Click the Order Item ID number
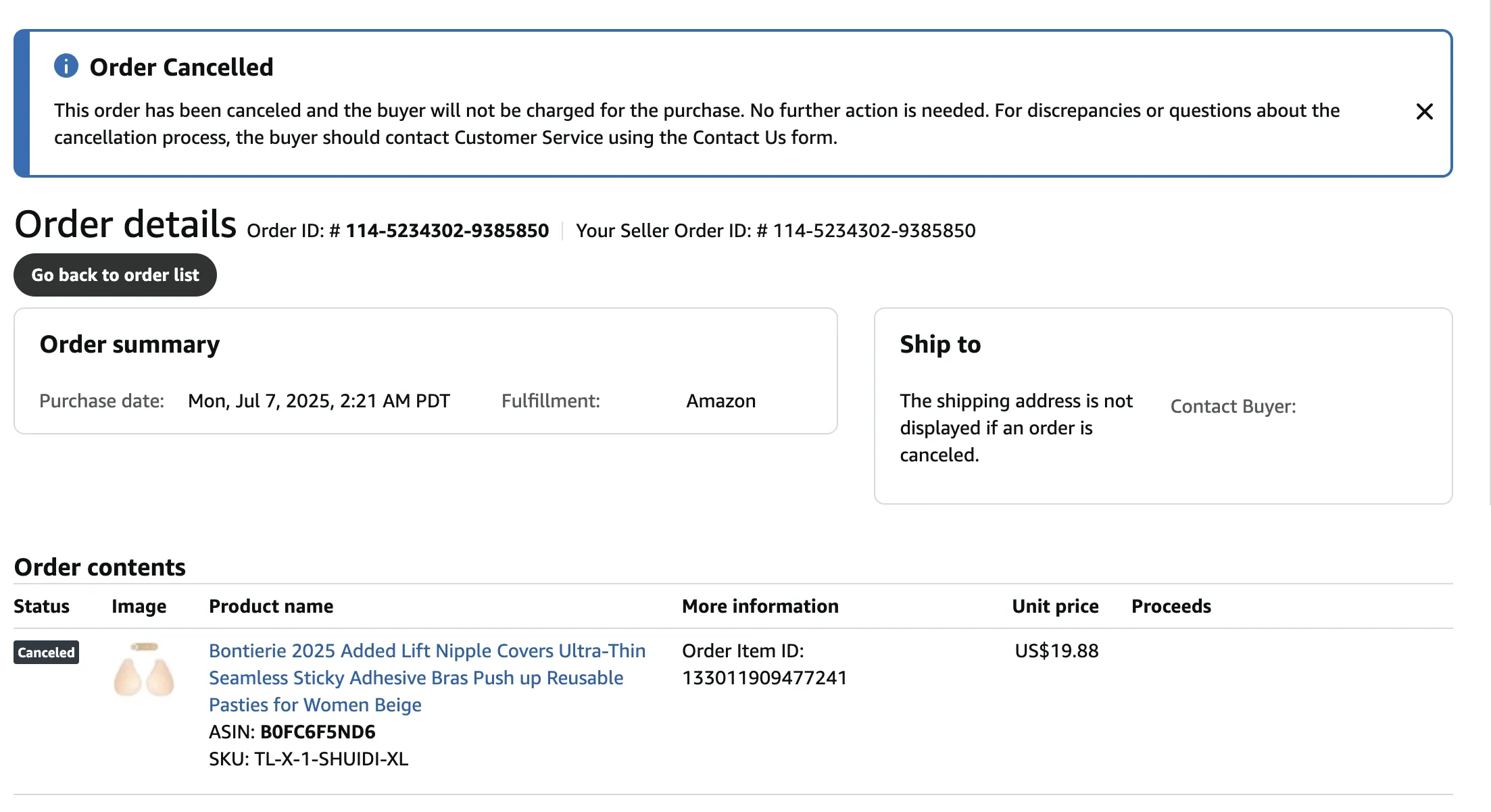The image size is (1491, 812). tap(764, 678)
